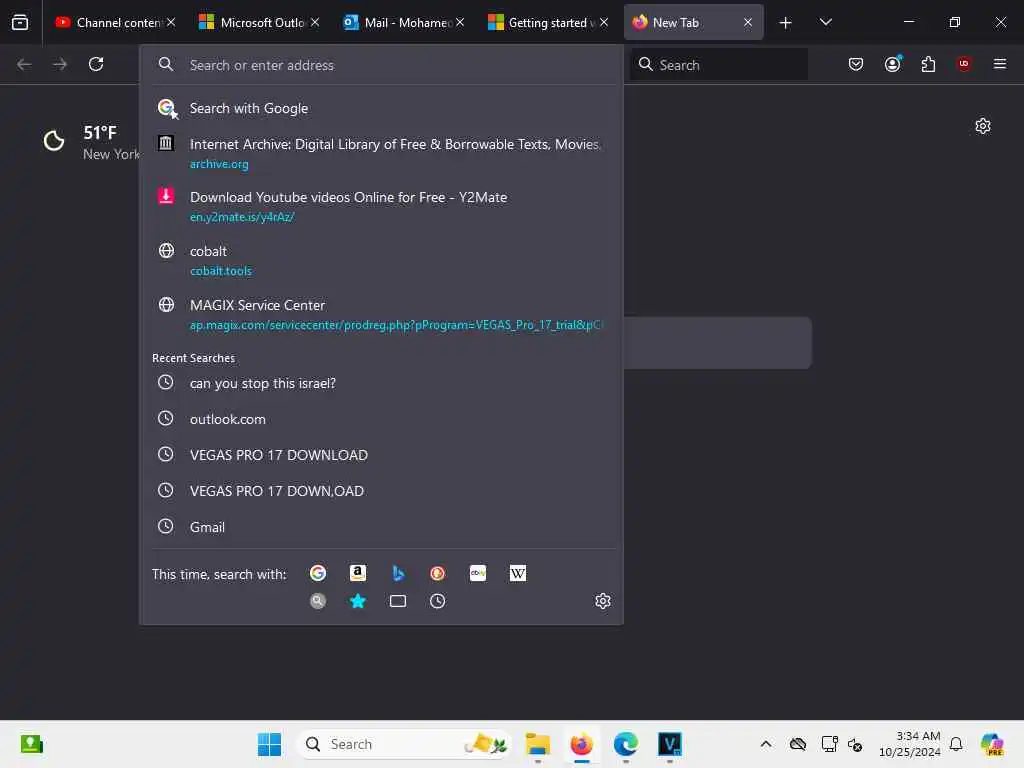Switch to Getting started tab

(x=541, y=22)
